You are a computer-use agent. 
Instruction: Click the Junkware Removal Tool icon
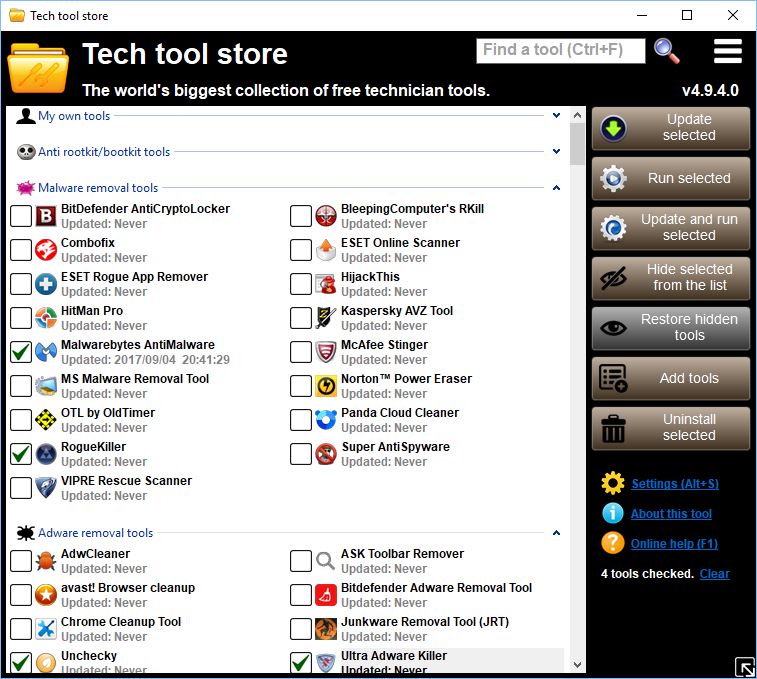coord(326,629)
